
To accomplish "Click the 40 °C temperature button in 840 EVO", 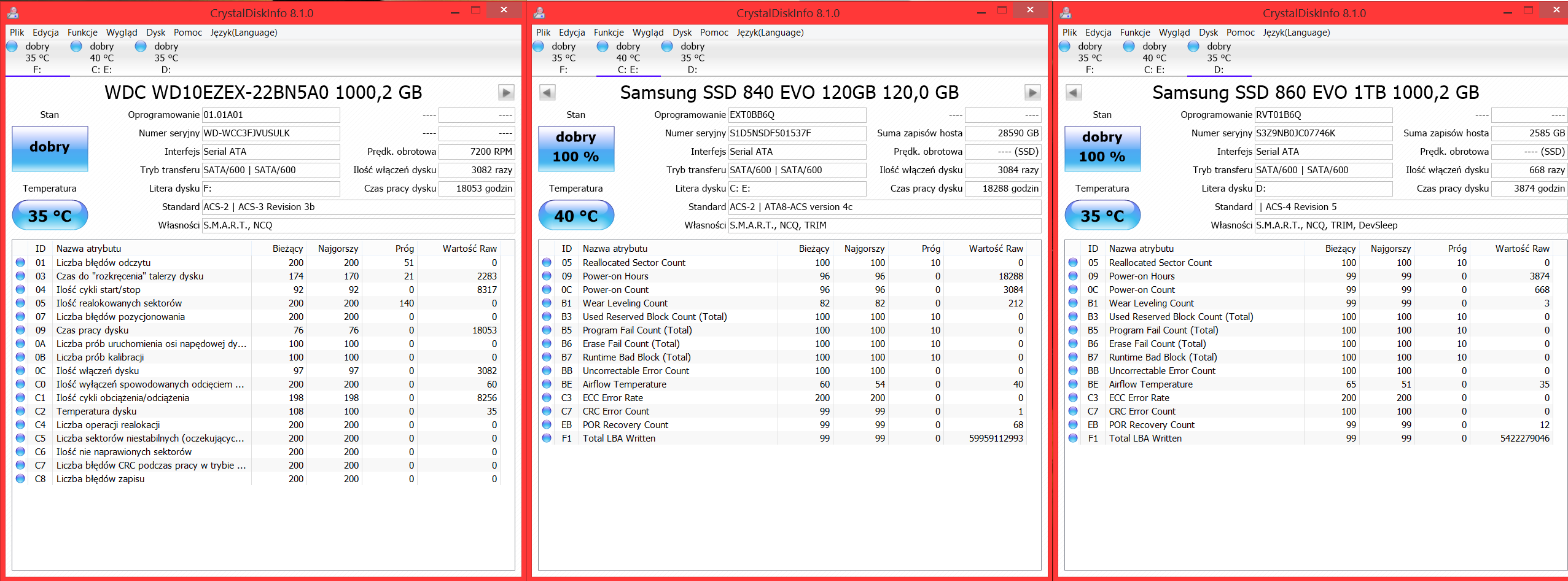I will pos(576,216).
